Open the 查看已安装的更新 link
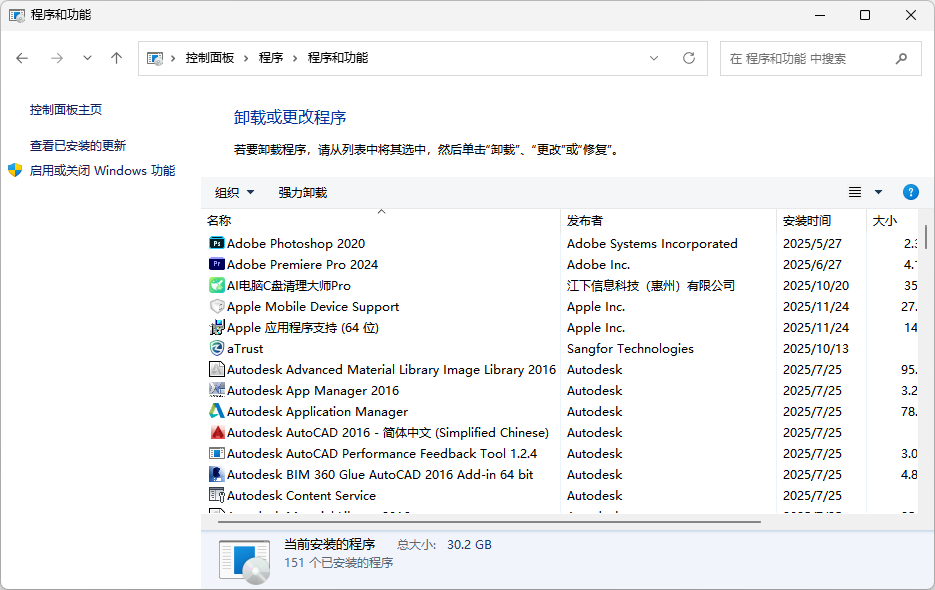Screen dimensions: 935x590 click(78, 146)
